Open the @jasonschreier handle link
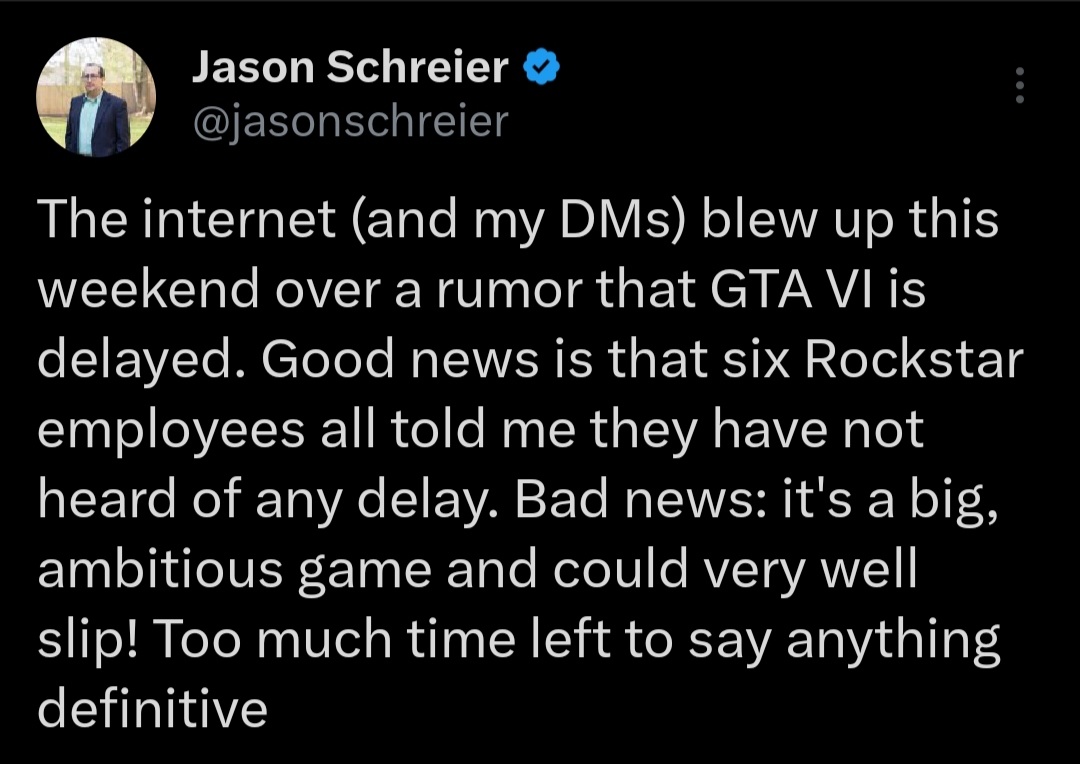Image resolution: width=1080 pixels, height=764 pixels. coord(351,122)
